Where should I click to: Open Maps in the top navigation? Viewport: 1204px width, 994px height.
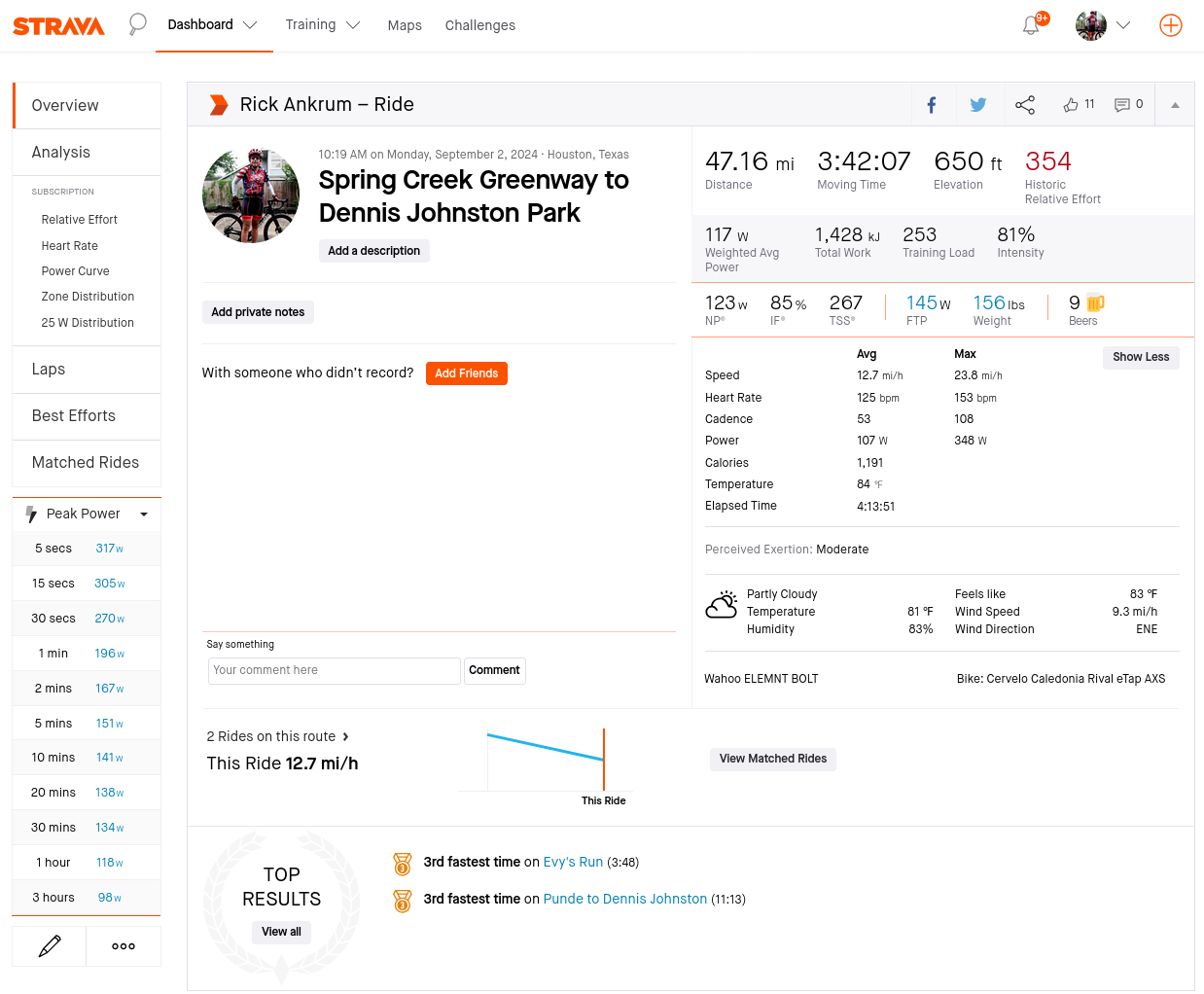405,25
